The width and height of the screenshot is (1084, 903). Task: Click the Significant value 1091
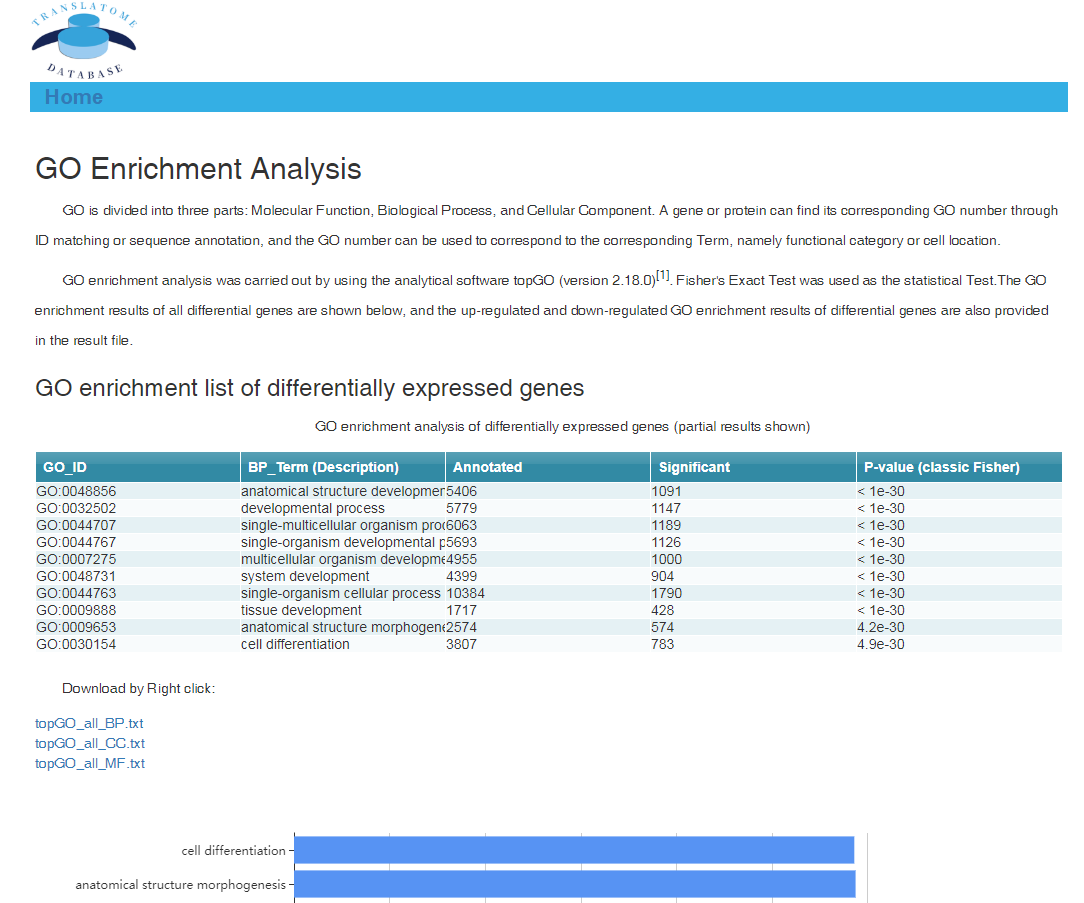pos(666,491)
